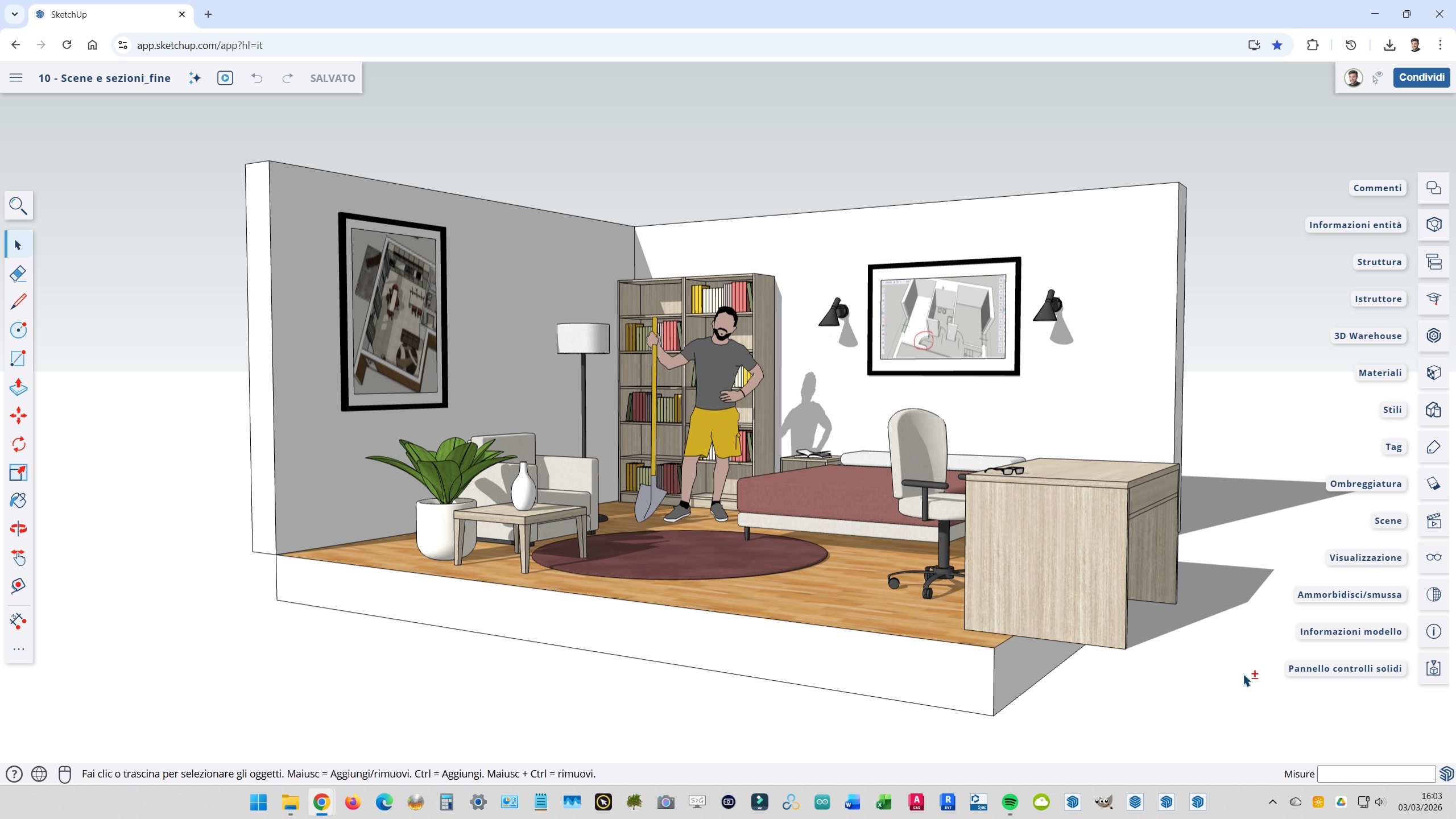Open the Materiali panel icon
Image resolution: width=1456 pixels, height=819 pixels.
1433,373
